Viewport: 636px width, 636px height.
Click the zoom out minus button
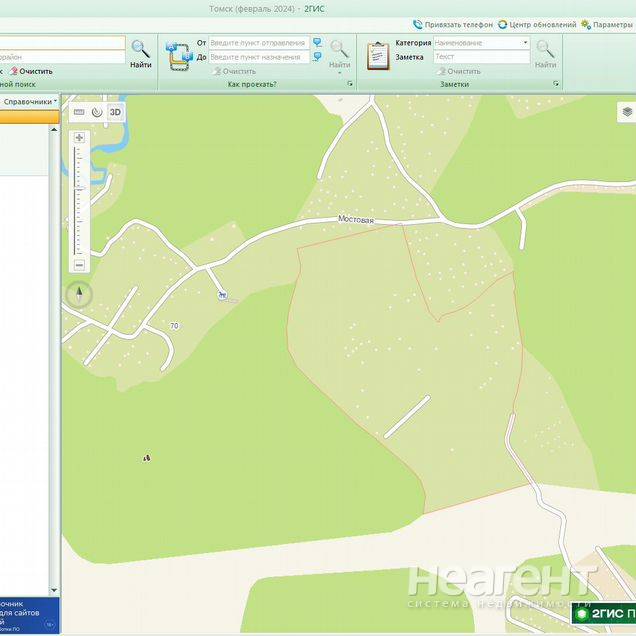click(79, 265)
